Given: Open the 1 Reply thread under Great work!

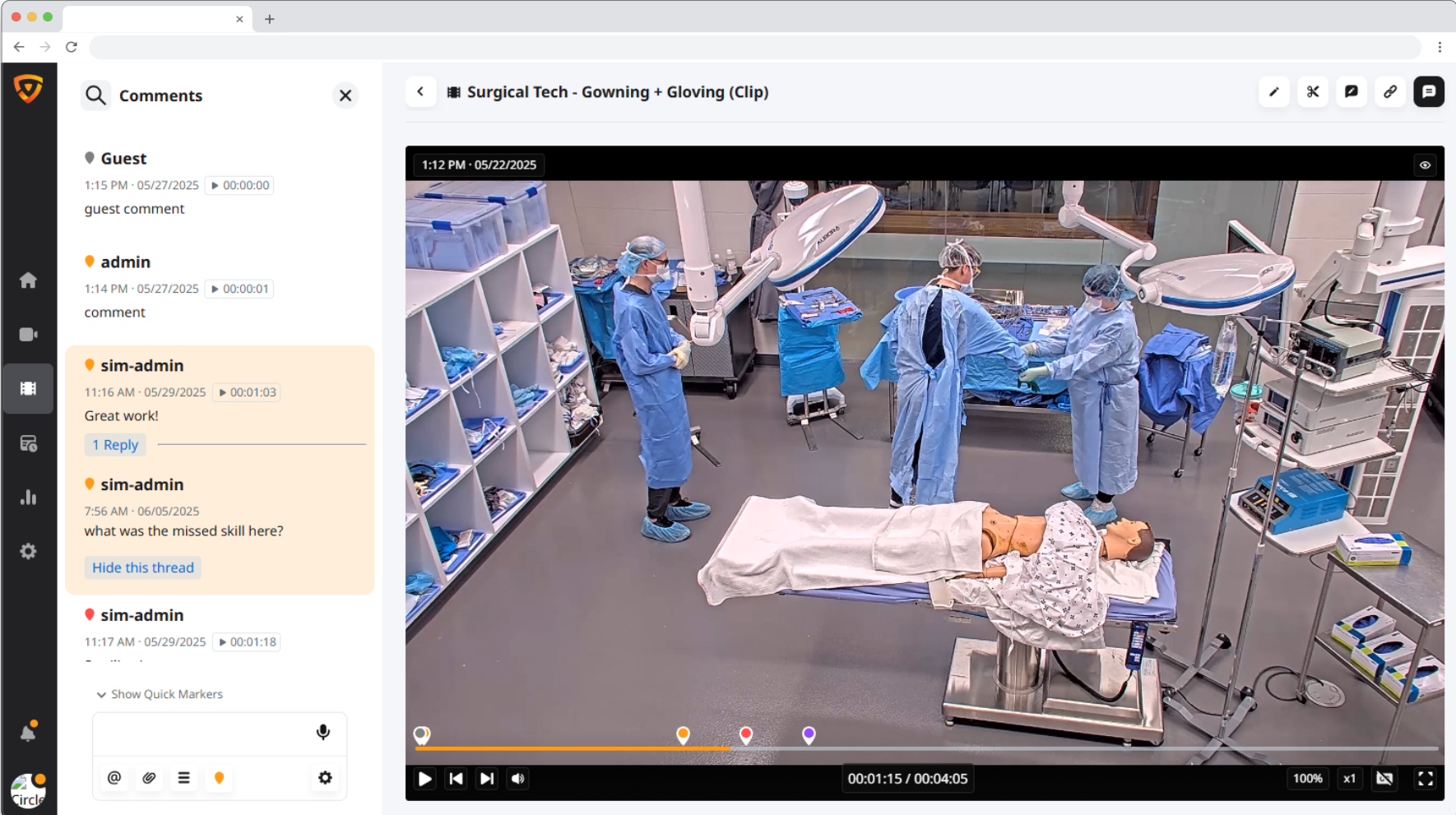Looking at the screenshot, I should pos(114,444).
